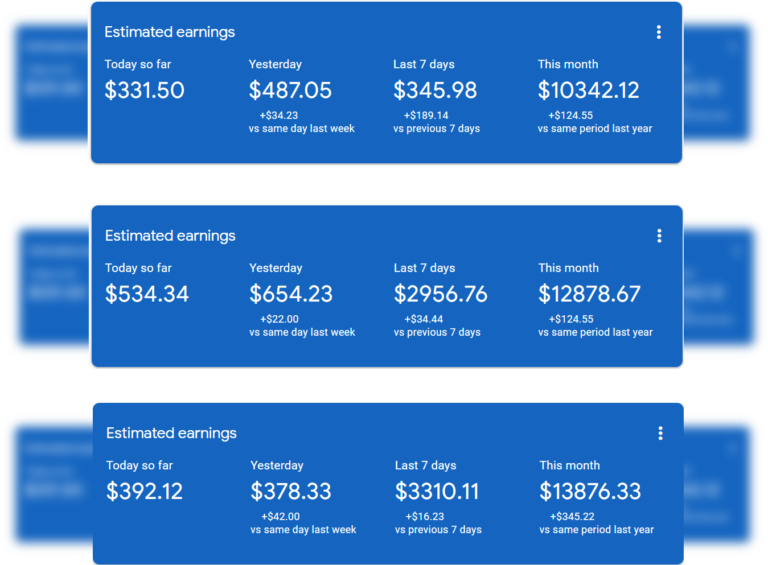Click the +$345.22 change in bottom card
The width and height of the screenshot is (768, 565).
coord(572,517)
